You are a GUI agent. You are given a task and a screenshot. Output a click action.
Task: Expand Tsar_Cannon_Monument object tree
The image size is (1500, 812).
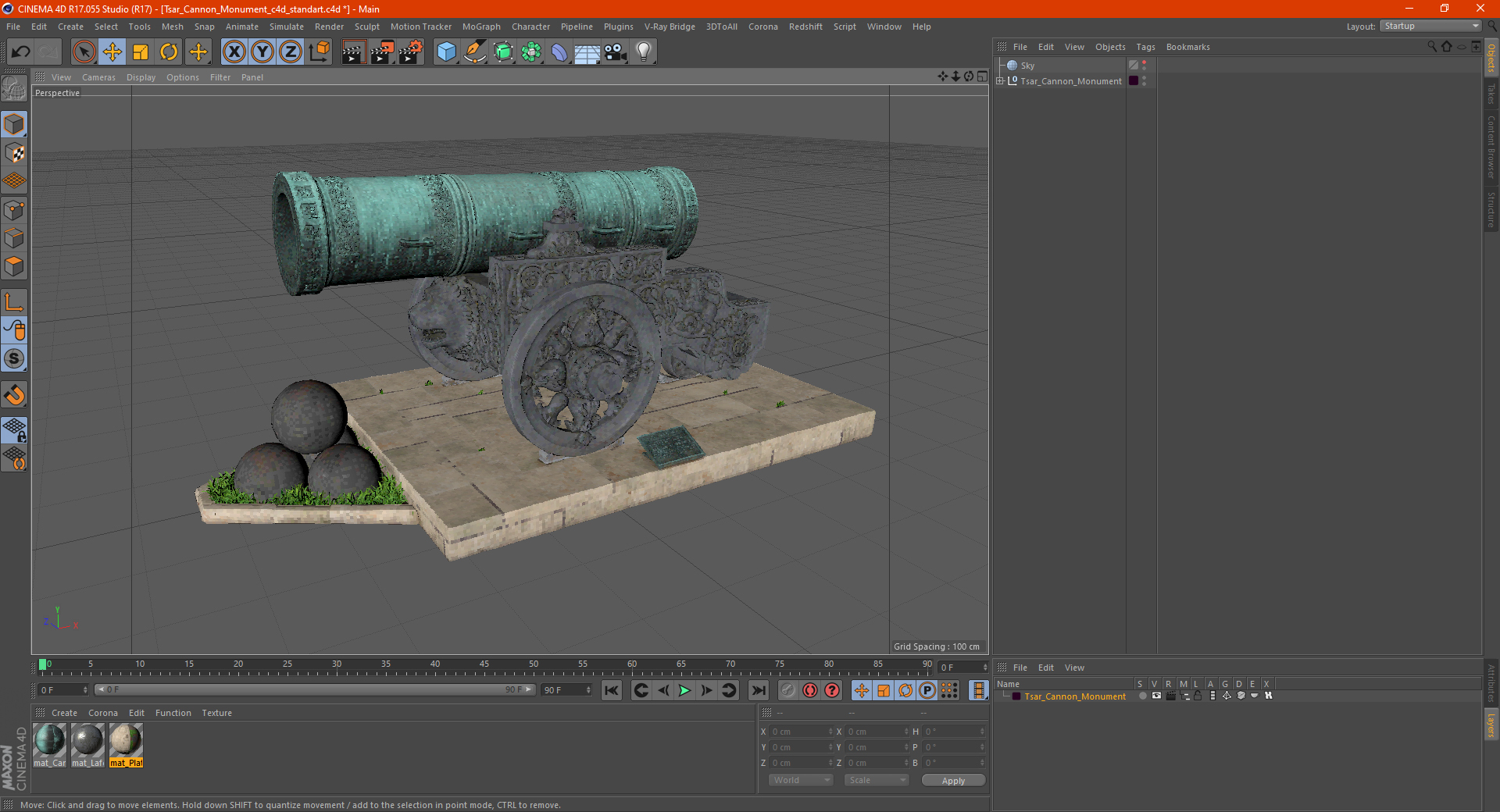point(1000,81)
